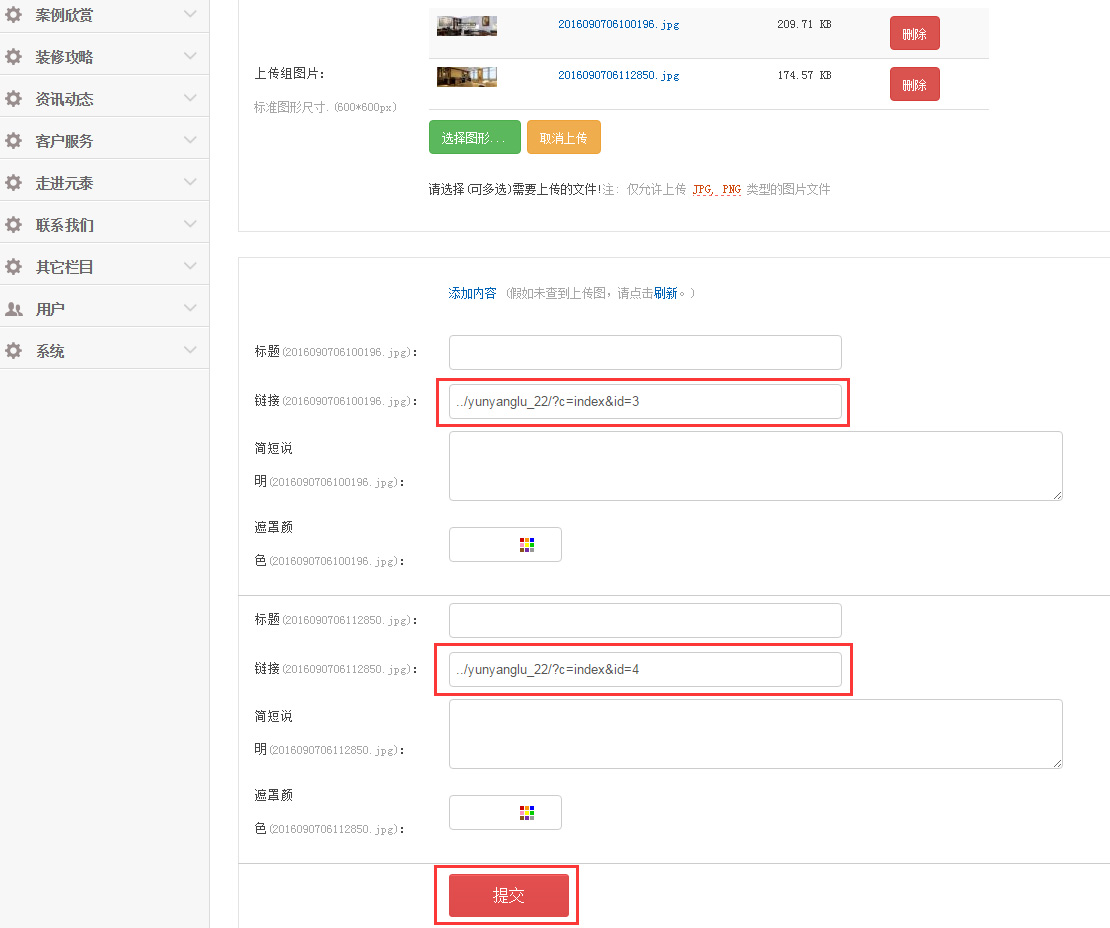Screen dimensions: 1110x928
Task: Expand the 其它栏目 menu chevron
Action: 190,266
